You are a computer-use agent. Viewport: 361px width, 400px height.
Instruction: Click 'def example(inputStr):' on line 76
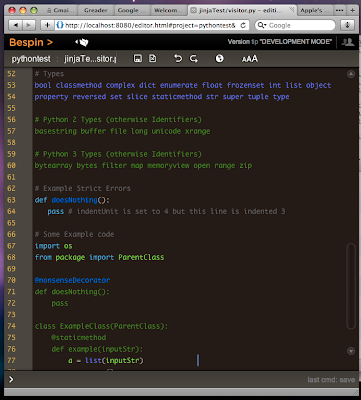97,349
